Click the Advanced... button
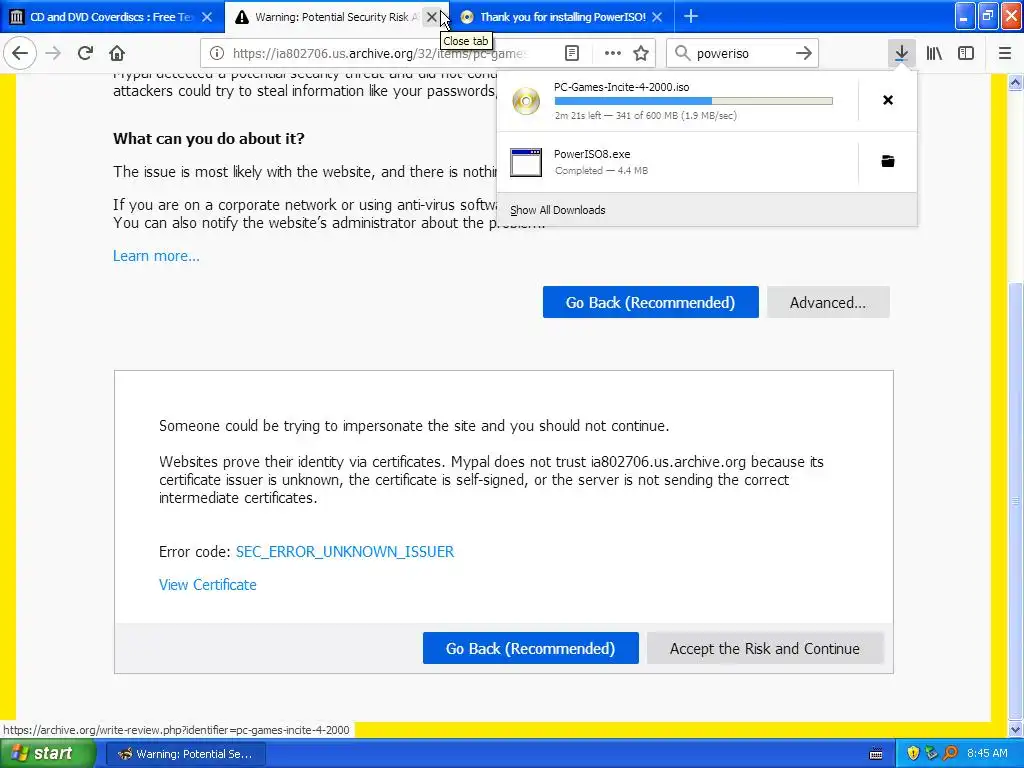 pos(828,302)
